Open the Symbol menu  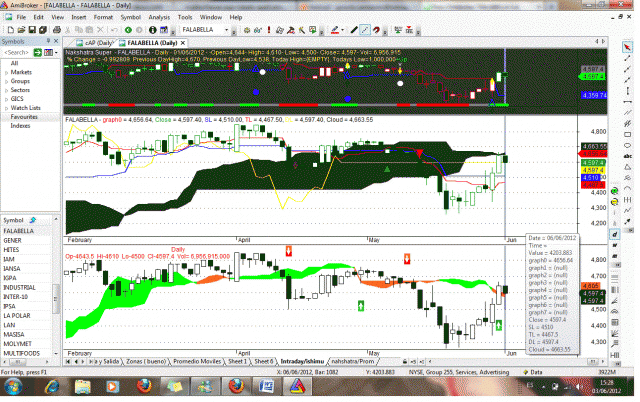click(x=130, y=17)
